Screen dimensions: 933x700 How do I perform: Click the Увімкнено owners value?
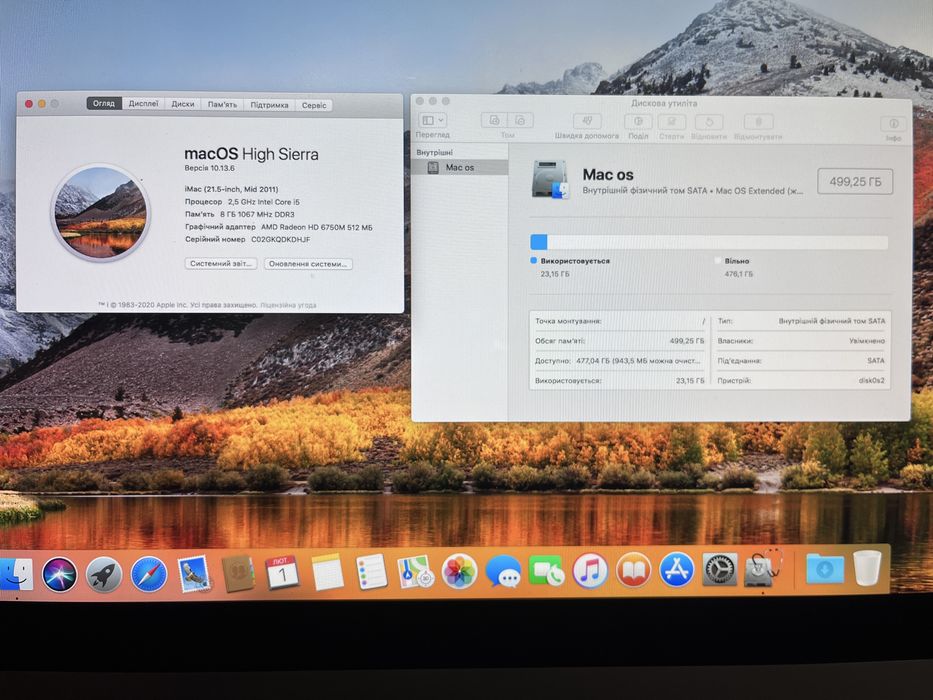pos(867,341)
